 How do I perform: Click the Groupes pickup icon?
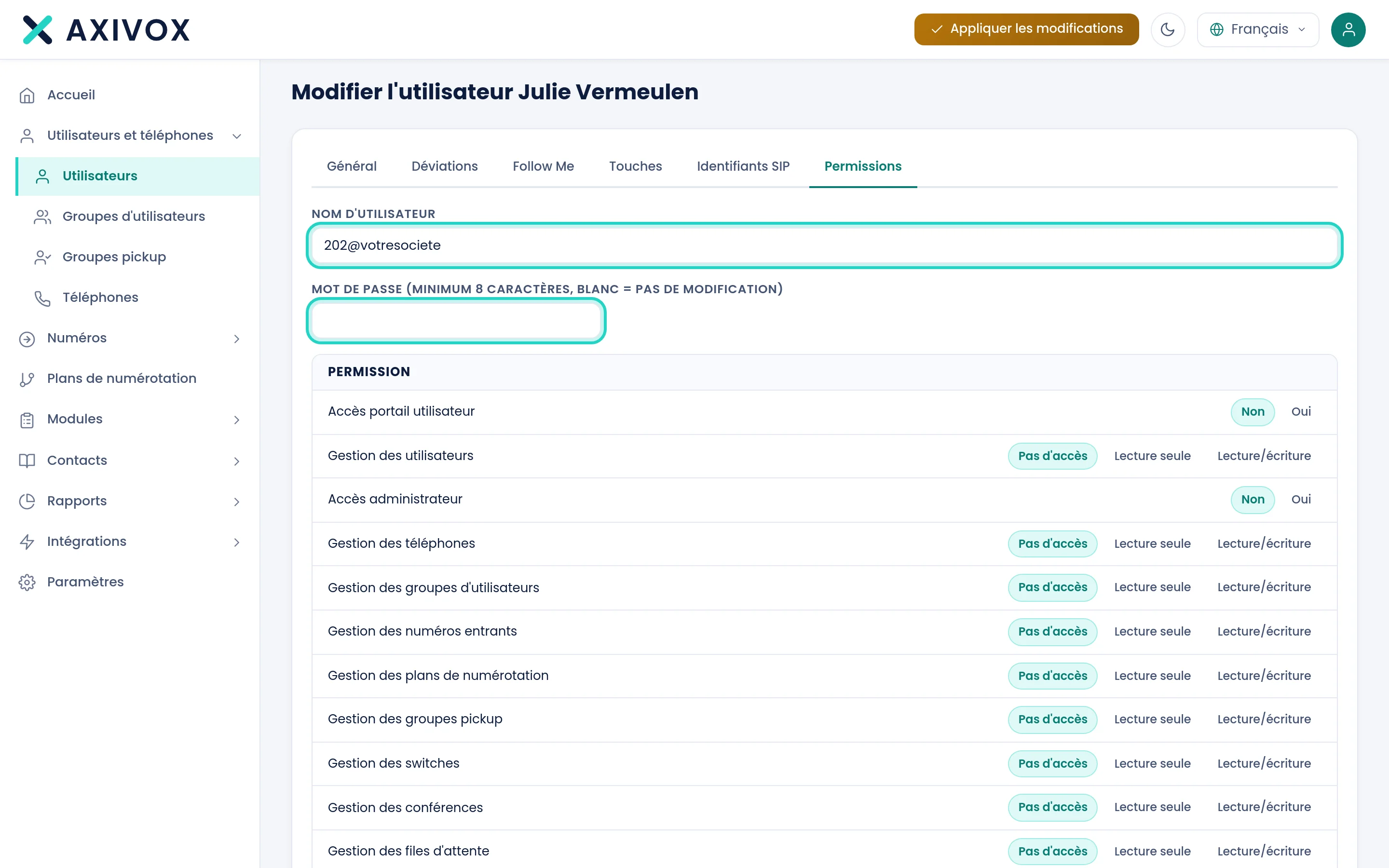42,257
